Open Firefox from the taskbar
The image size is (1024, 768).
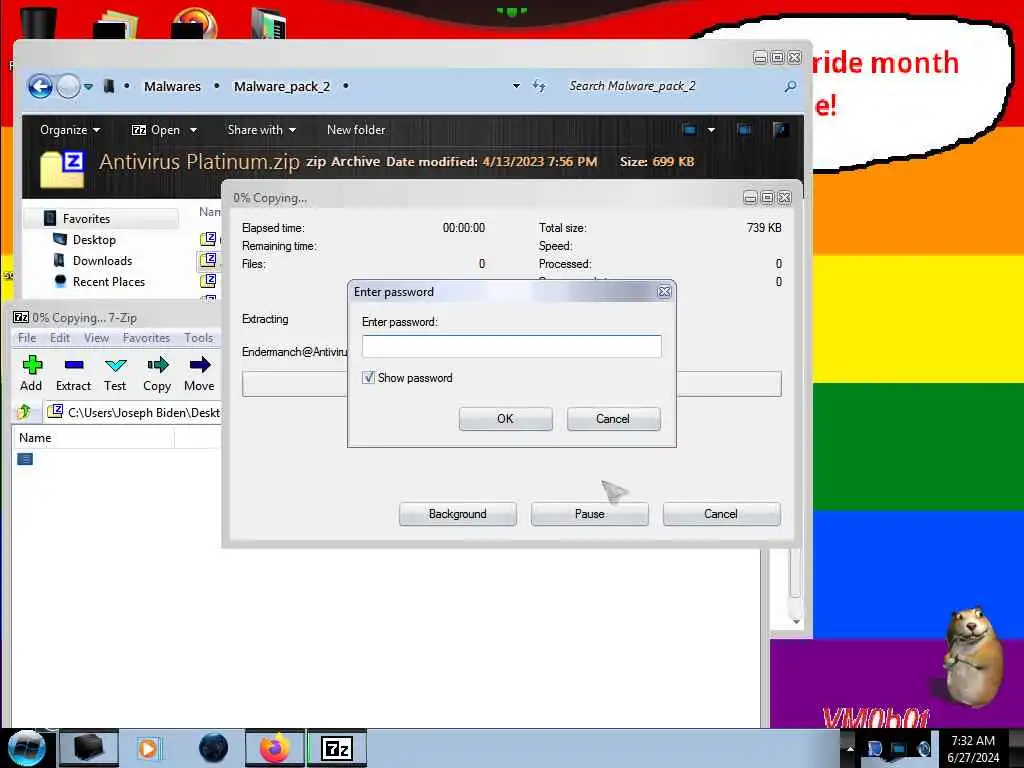click(275, 748)
